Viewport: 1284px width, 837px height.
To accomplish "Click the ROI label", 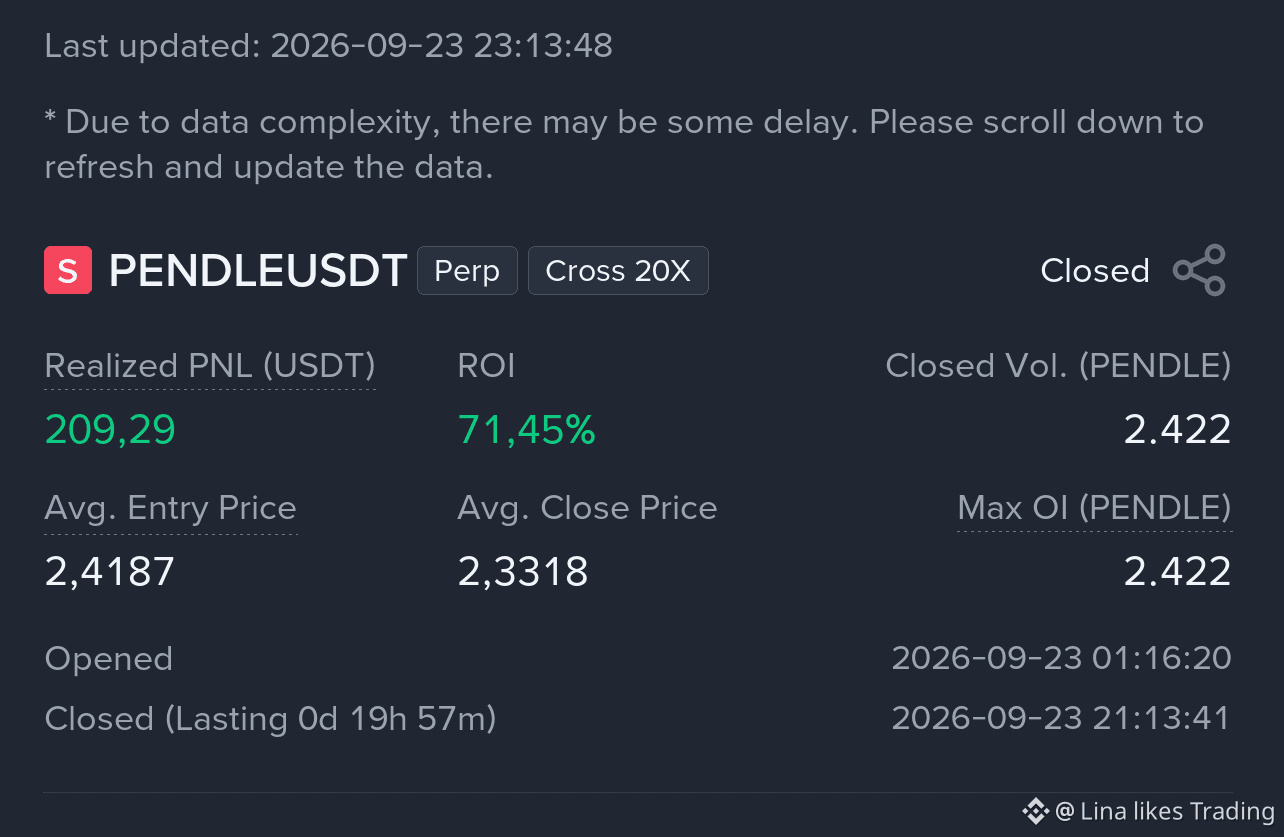I will [487, 366].
